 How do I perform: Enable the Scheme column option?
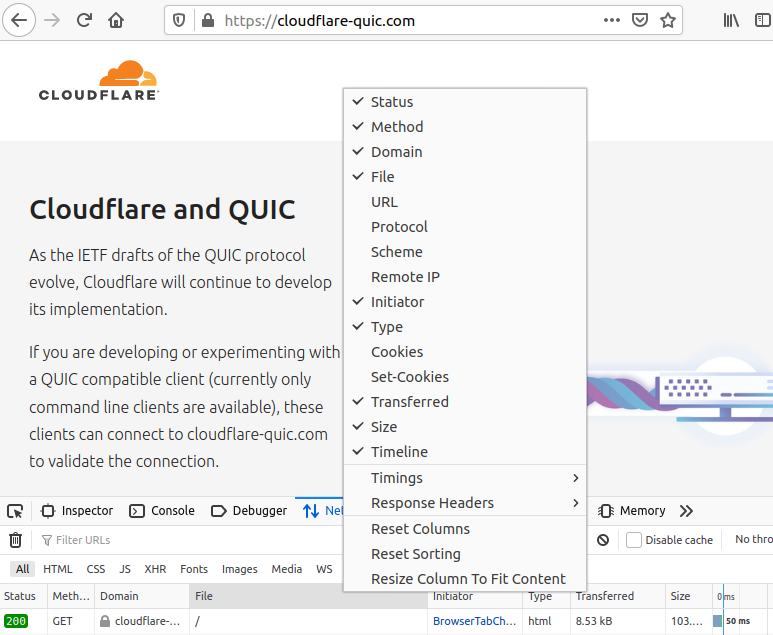[465, 252]
